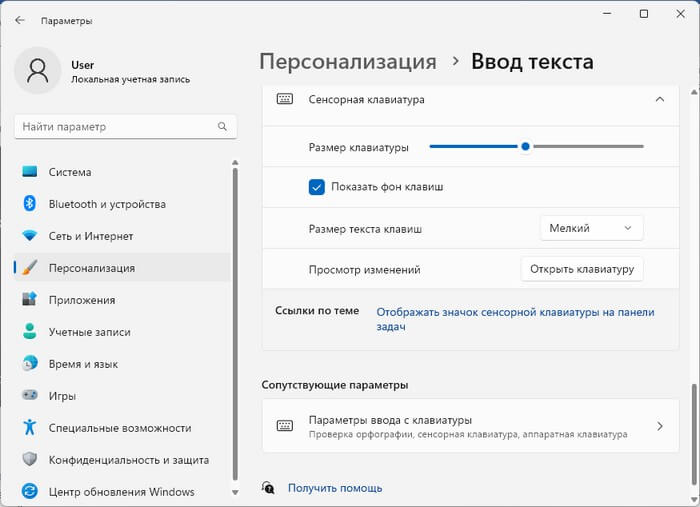Click the Сенсорная клавиатура keyboard icon
The width and height of the screenshot is (700, 507).
(x=285, y=99)
